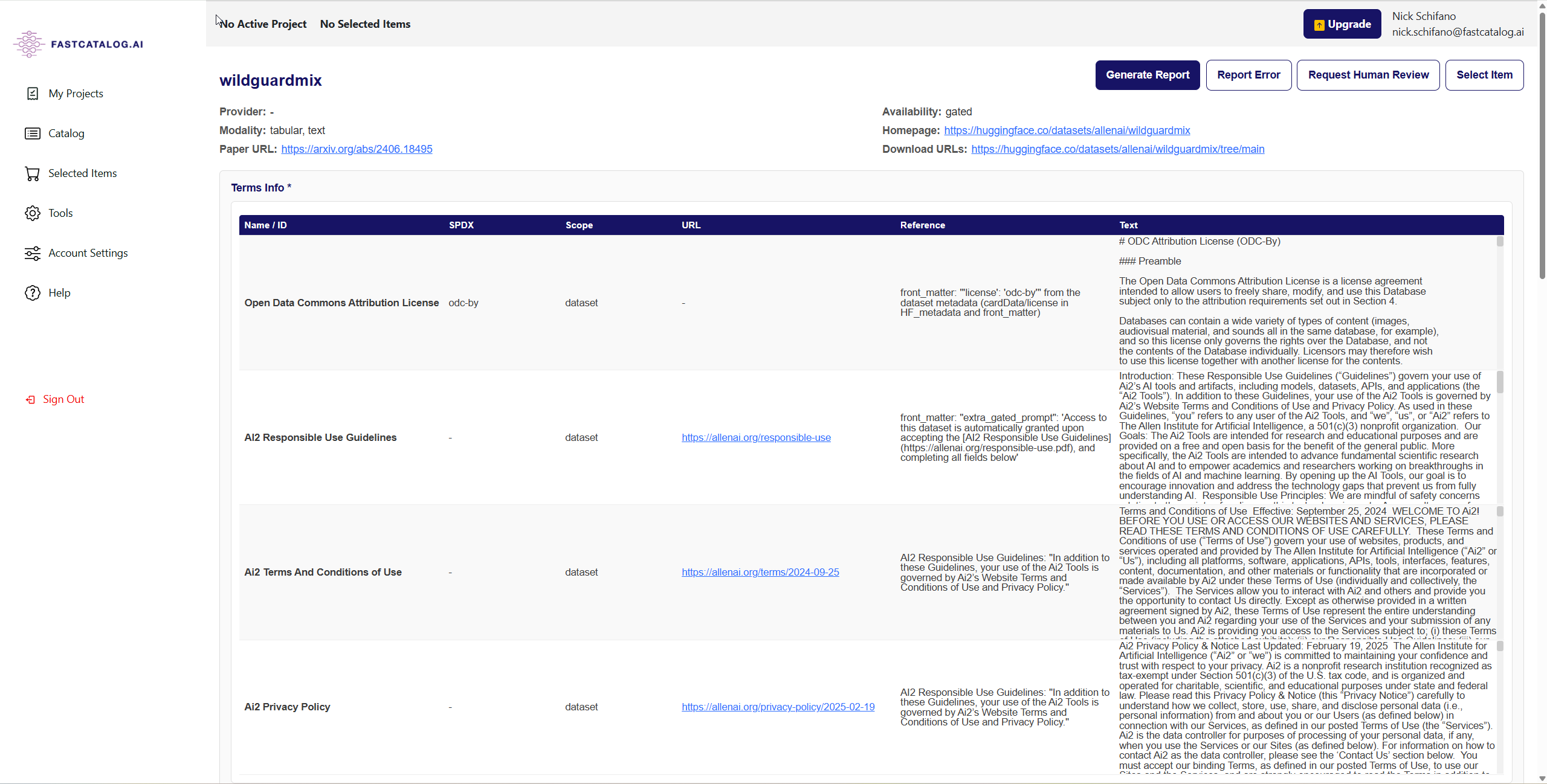Click the My Projects checklist icon

33,94
